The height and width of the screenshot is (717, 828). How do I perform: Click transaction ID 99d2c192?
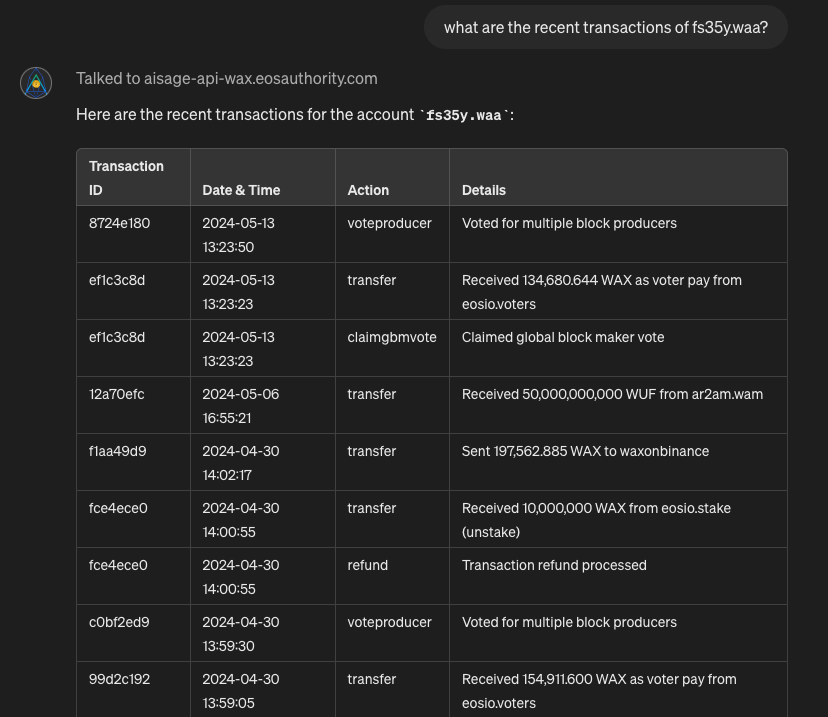click(118, 679)
